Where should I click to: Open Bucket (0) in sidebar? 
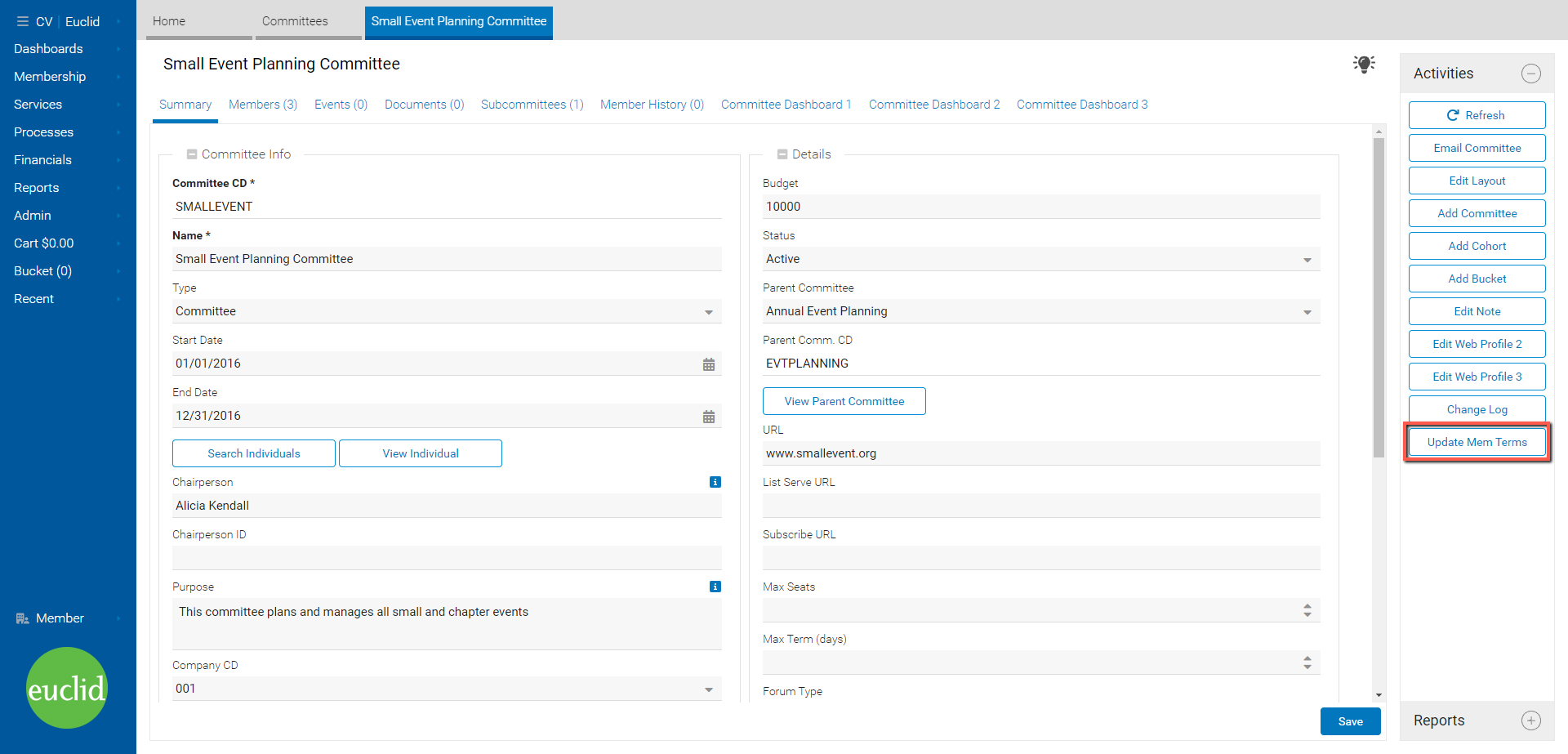point(68,271)
